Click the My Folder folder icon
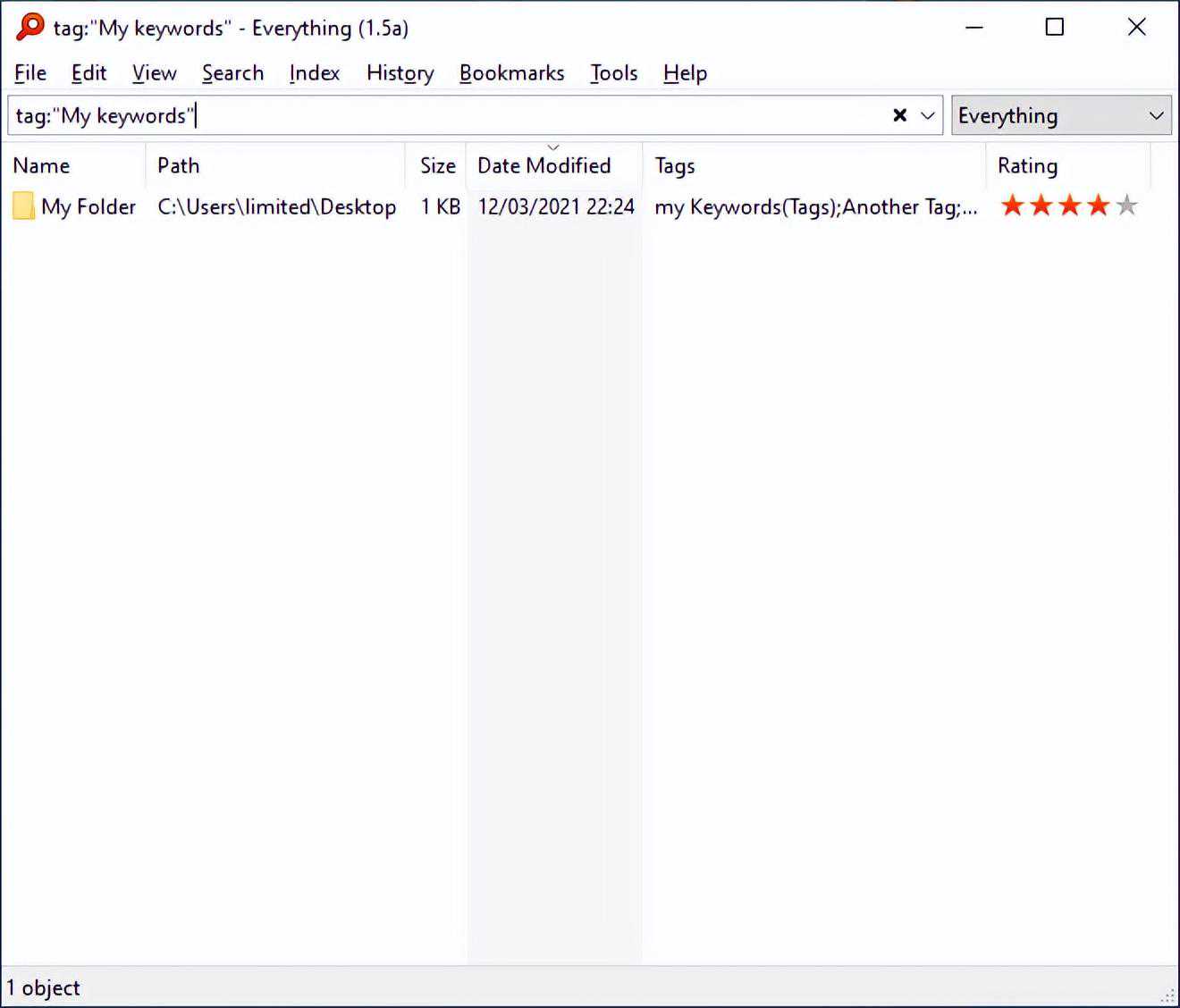 tap(24, 206)
